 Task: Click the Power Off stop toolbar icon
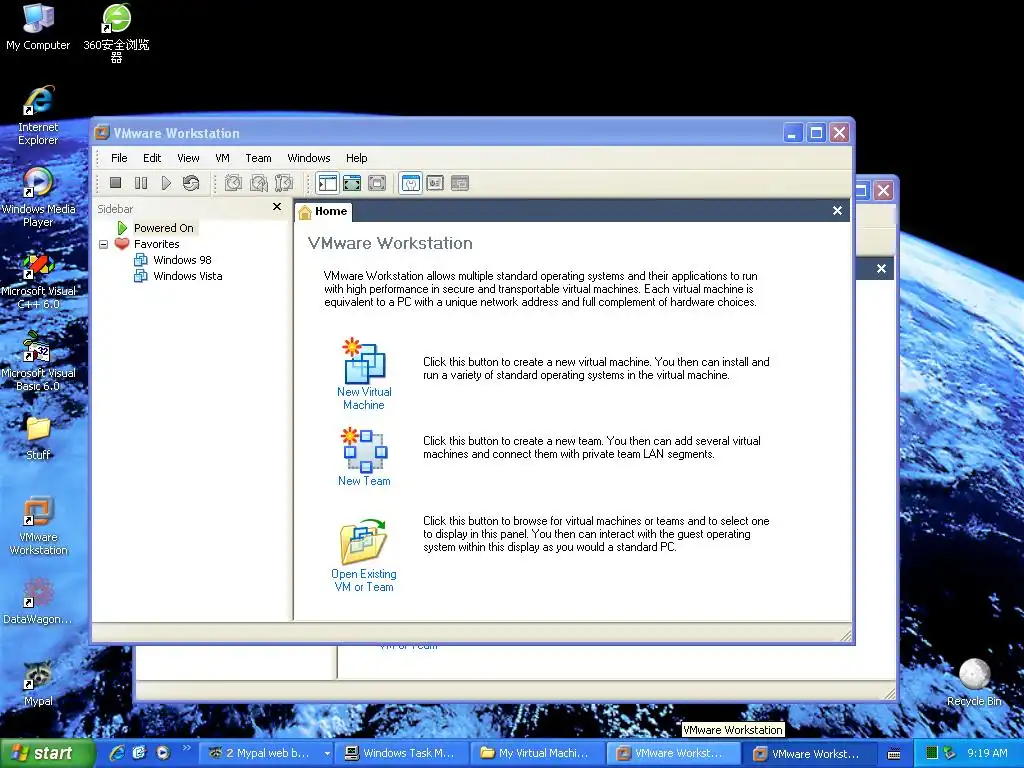[116, 184]
